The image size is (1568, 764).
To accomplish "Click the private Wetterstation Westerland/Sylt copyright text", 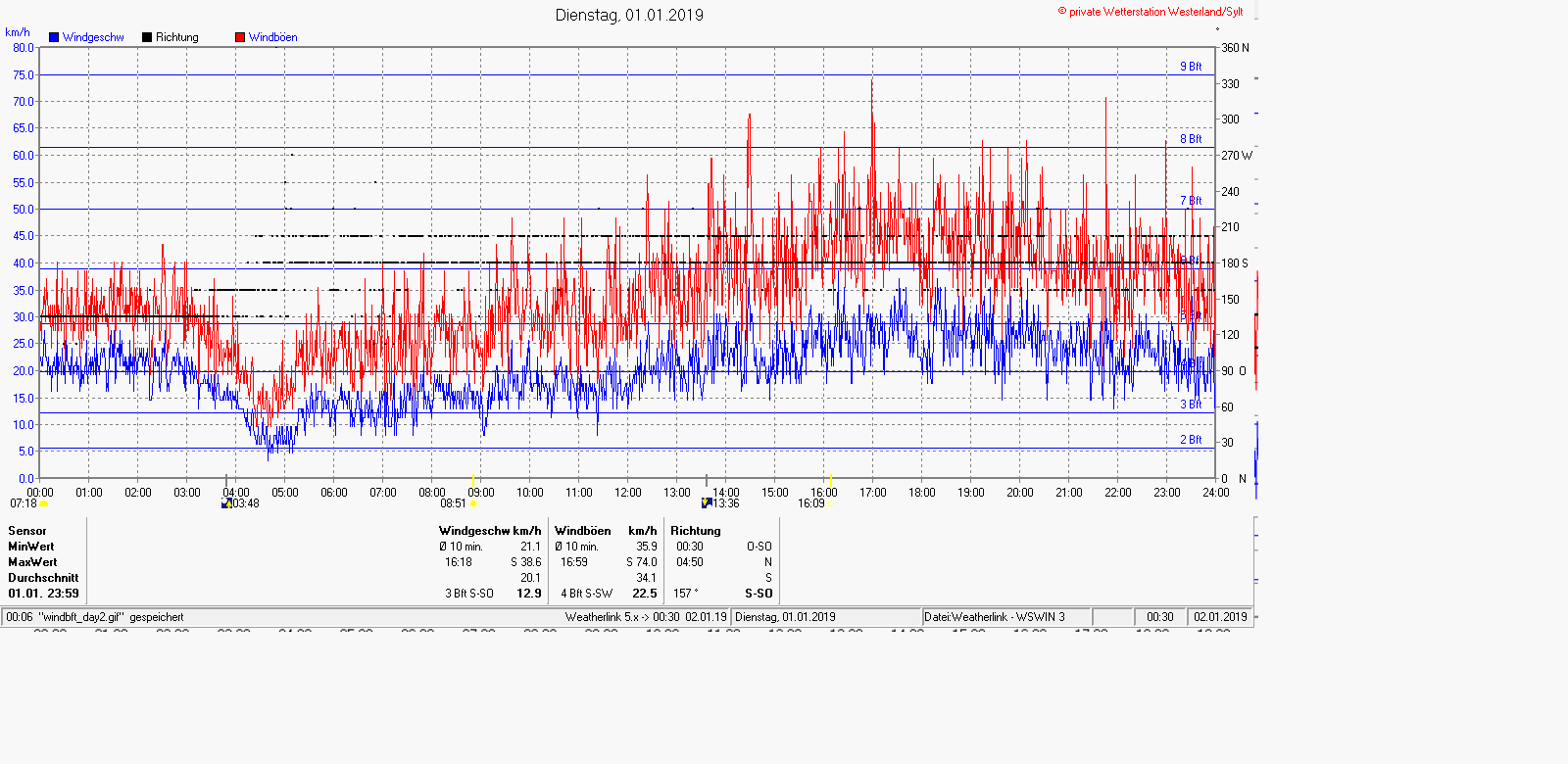I will [x=1151, y=12].
